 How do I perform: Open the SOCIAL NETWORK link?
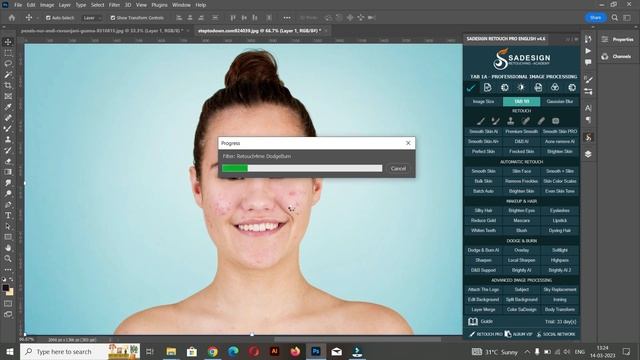point(556,334)
